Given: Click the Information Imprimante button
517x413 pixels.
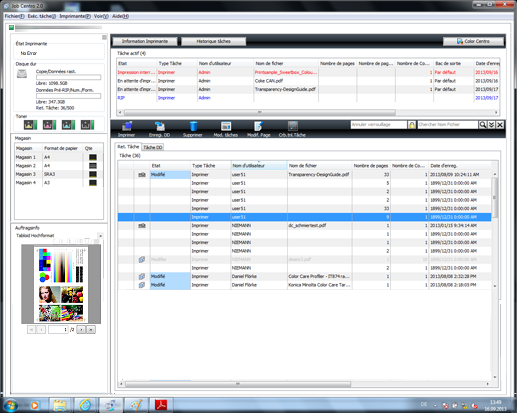Looking at the screenshot, I should [x=145, y=41].
